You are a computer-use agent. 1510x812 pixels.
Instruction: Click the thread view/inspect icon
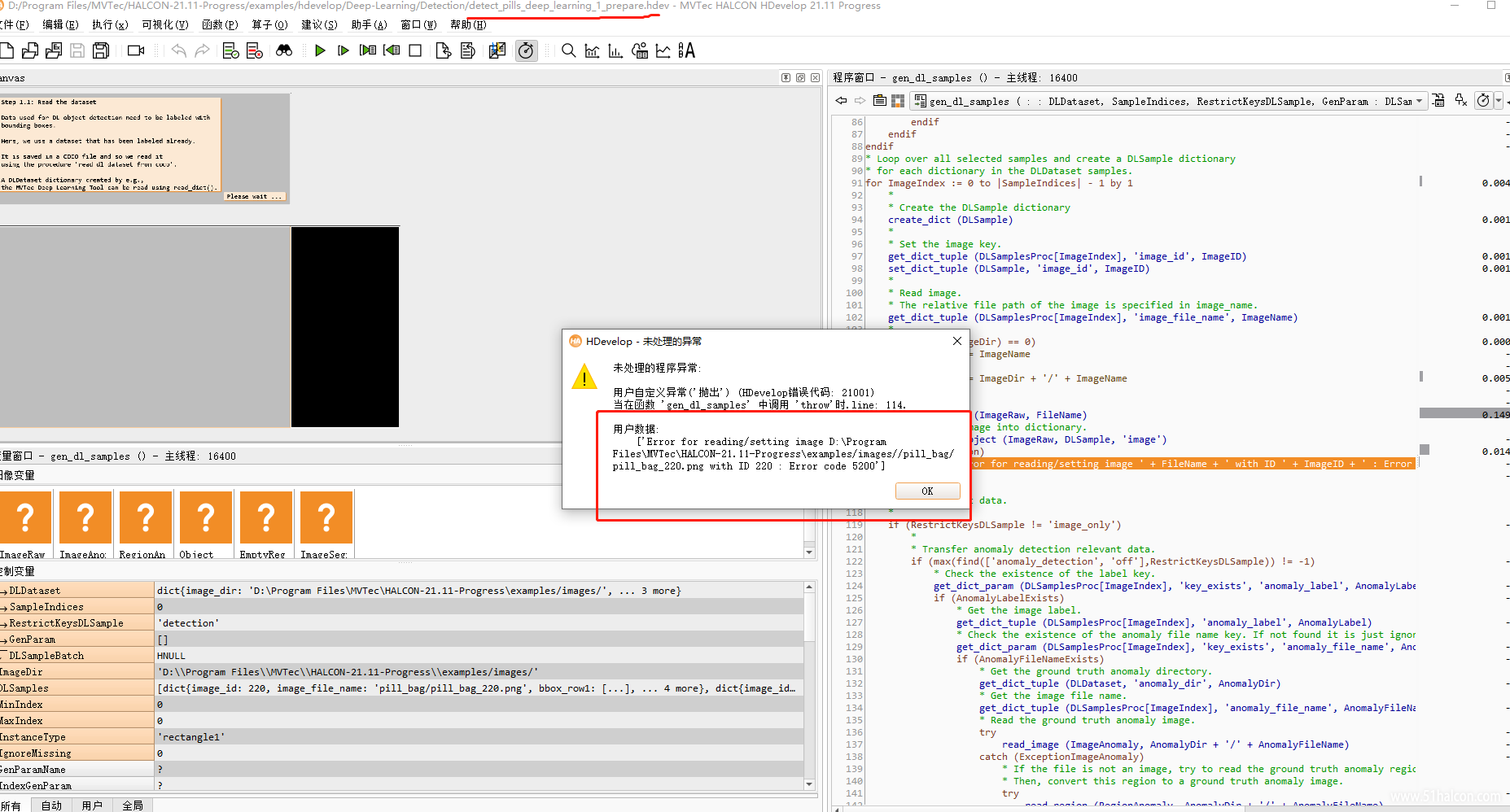(497, 50)
